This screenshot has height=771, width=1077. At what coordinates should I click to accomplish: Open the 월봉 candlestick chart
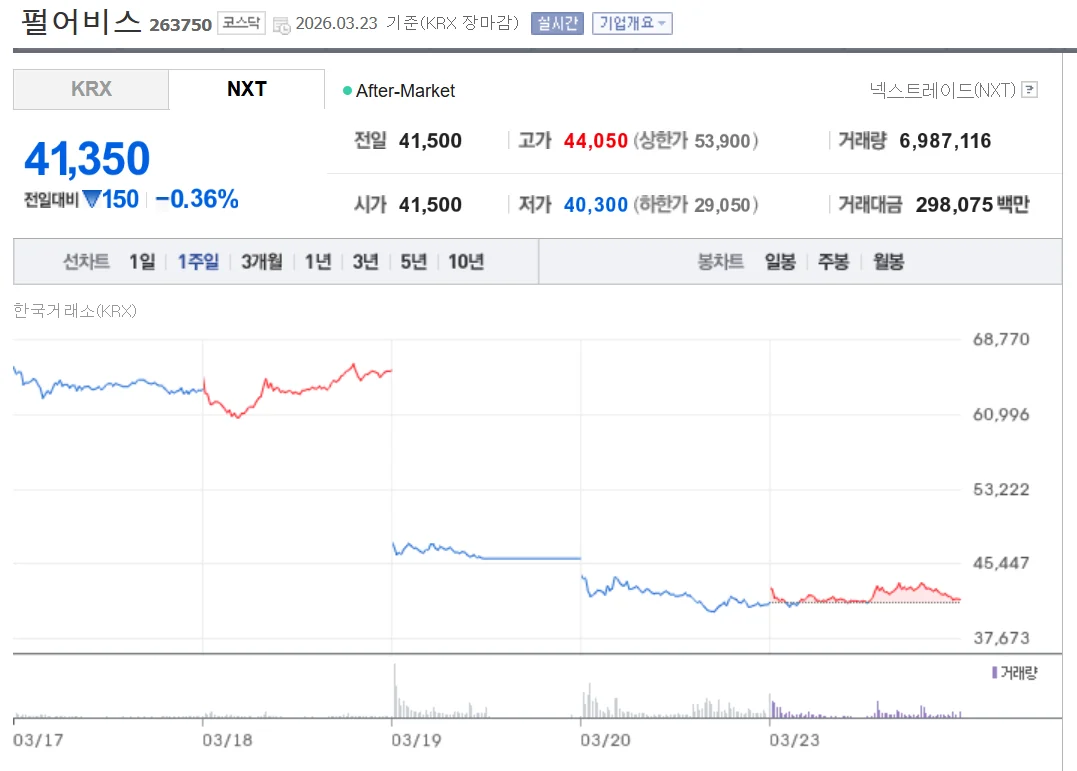[888, 262]
